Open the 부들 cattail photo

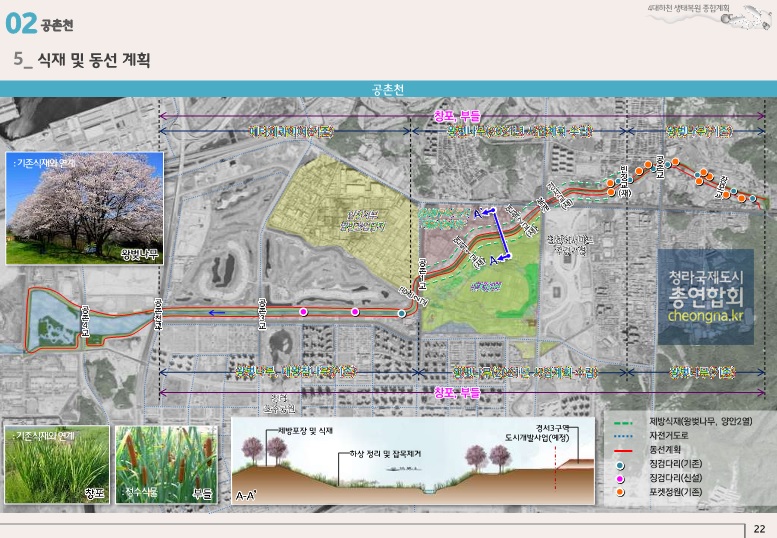[166, 465]
